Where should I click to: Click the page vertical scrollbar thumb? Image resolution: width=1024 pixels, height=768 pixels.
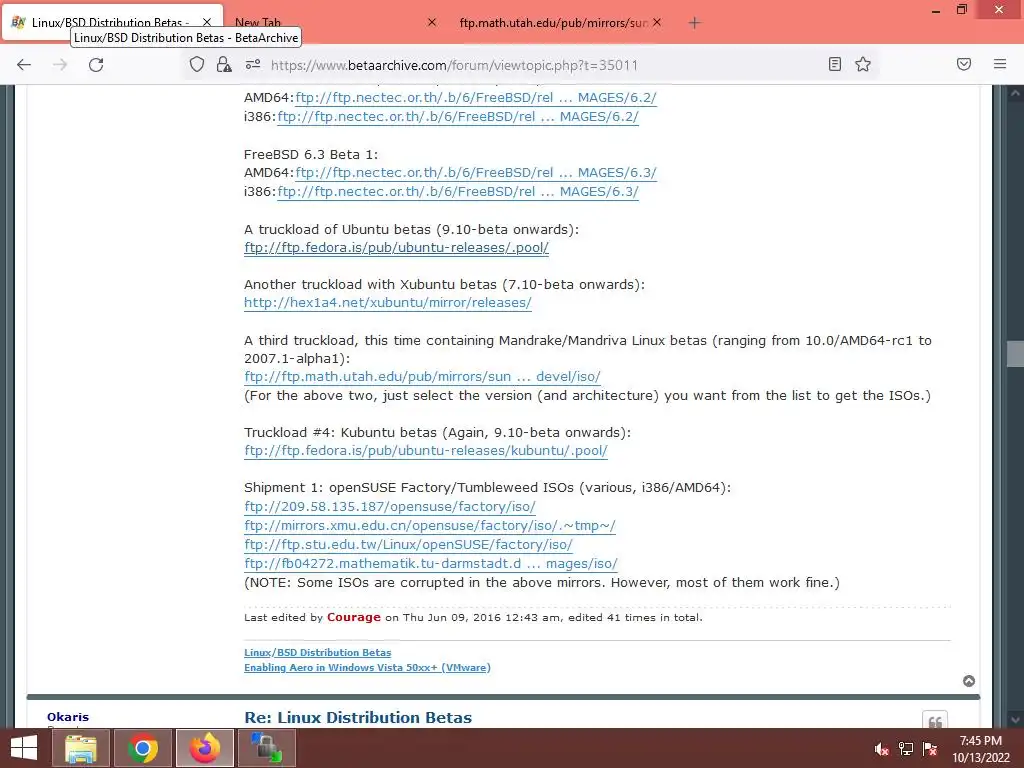tap(1015, 354)
